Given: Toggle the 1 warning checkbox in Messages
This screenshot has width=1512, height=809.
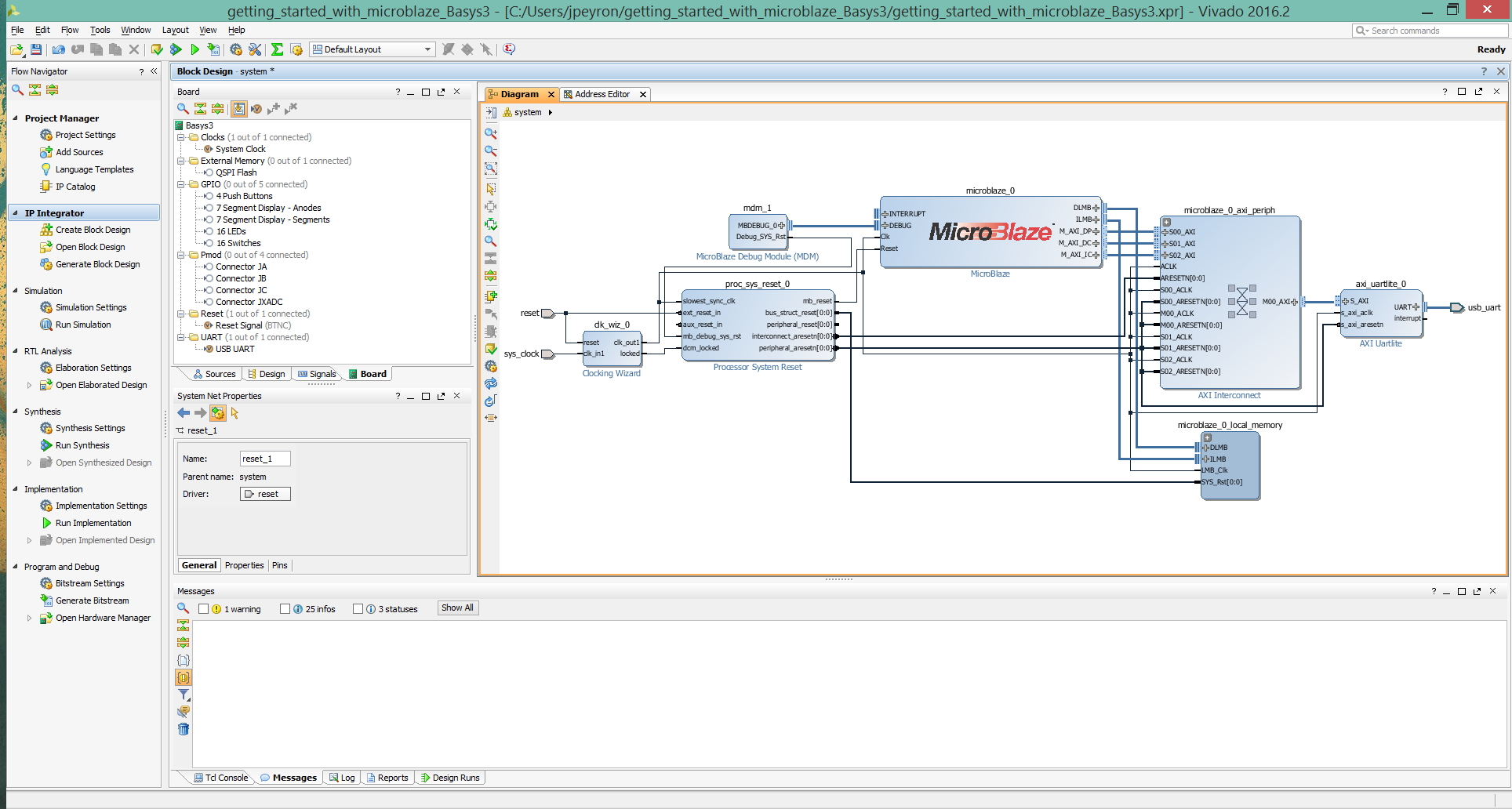Looking at the screenshot, I should click(204, 609).
